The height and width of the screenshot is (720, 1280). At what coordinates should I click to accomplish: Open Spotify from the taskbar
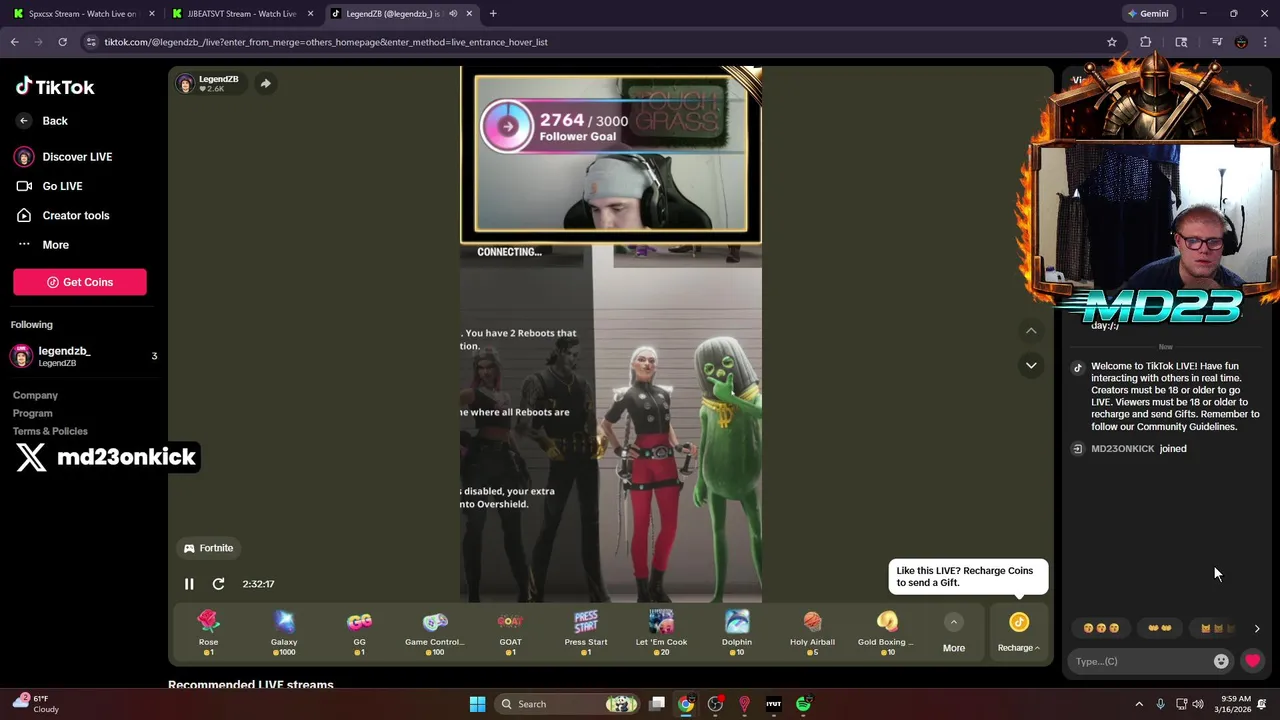tap(803, 704)
